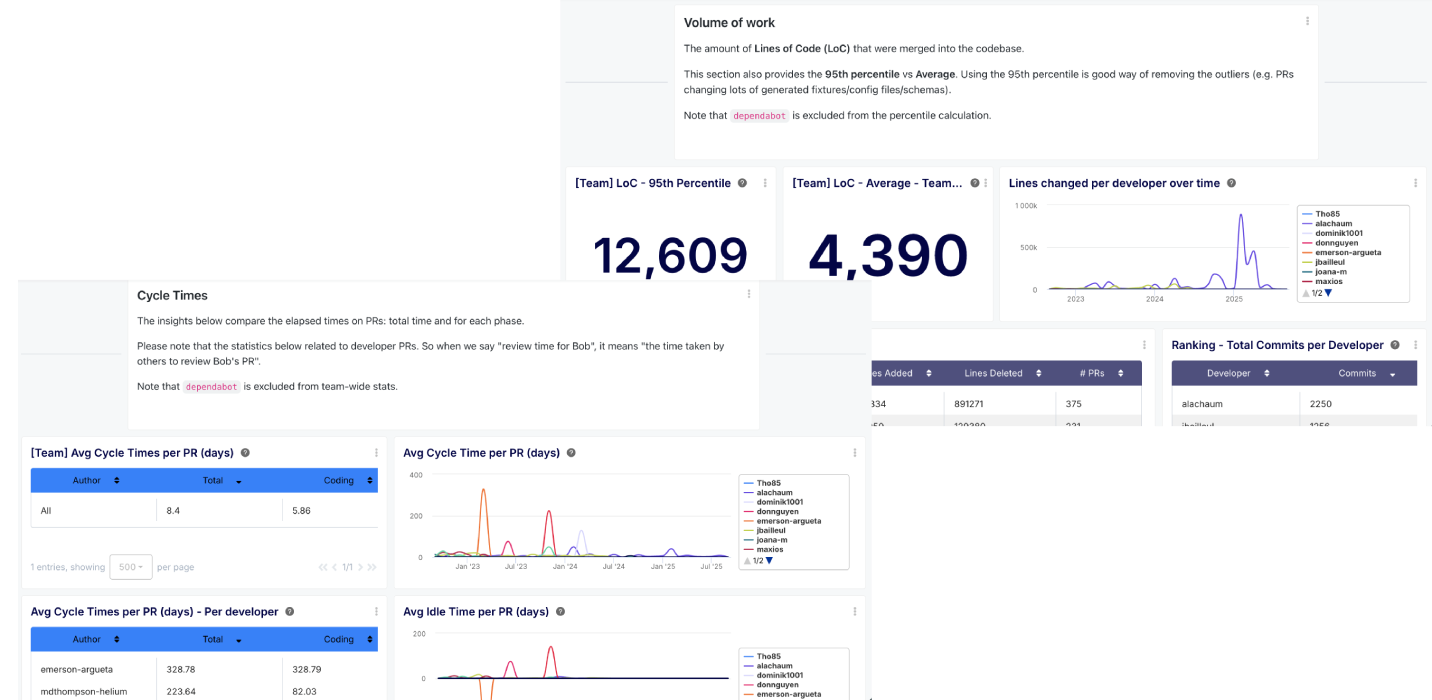Open the Cycle Times panel kebab menu
1432x700 pixels.
(x=749, y=294)
